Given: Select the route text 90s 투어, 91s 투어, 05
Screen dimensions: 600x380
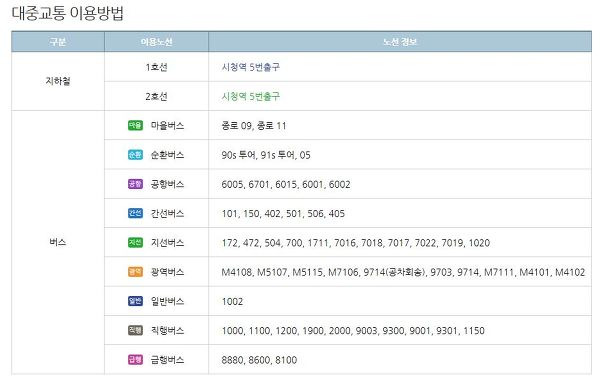Looking at the screenshot, I should 266,155.
